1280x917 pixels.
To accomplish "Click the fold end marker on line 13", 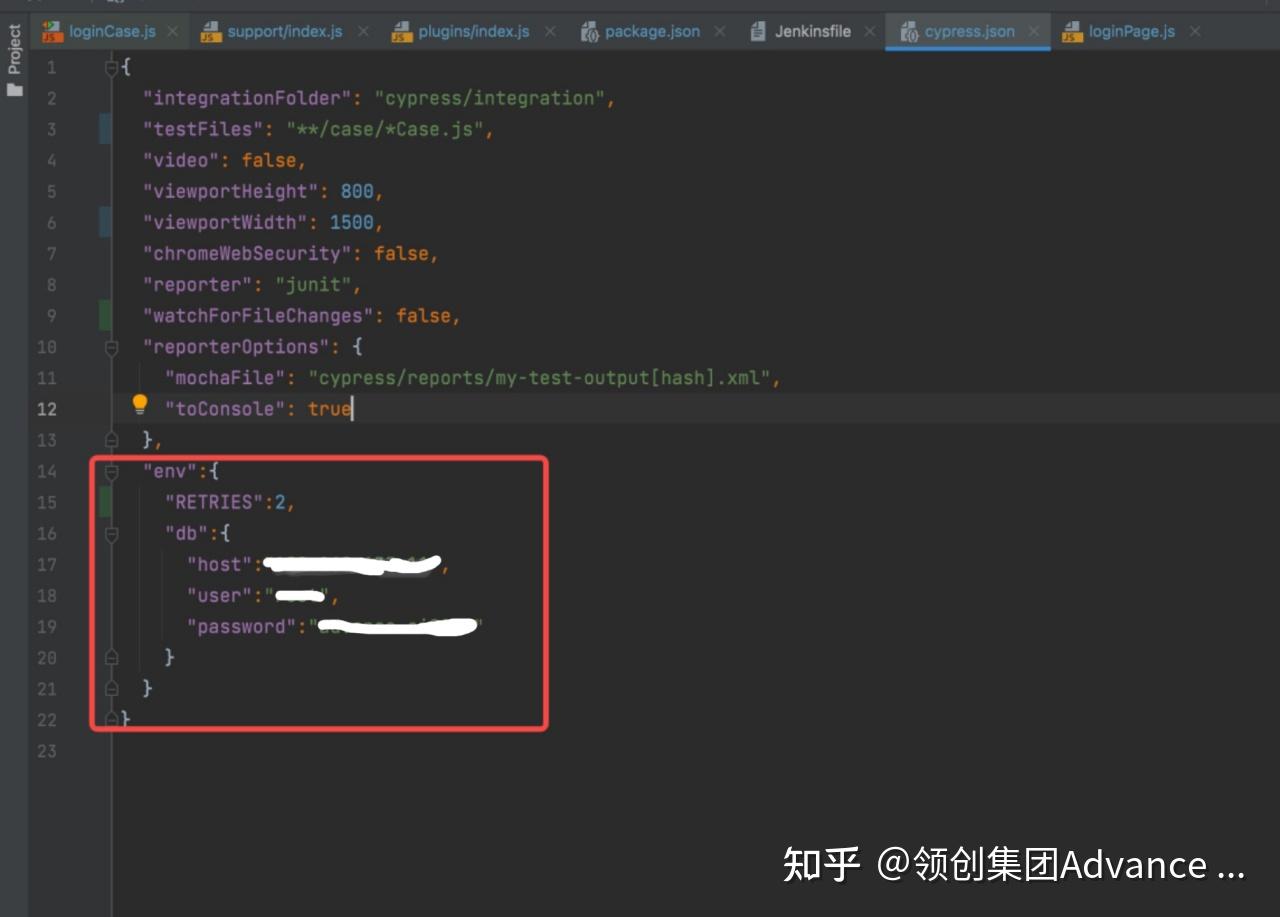I will click(x=112, y=440).
